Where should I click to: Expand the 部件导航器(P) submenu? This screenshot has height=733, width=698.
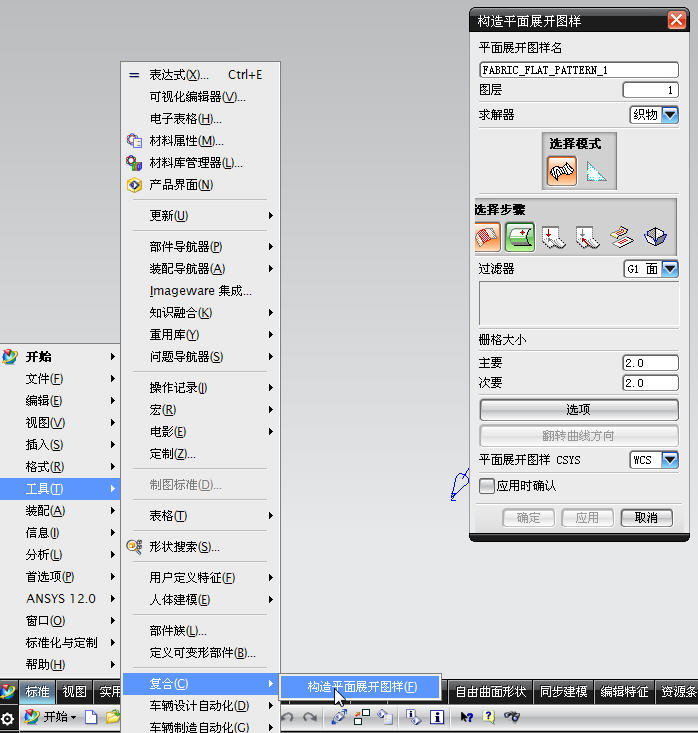[x=200, y=246]
